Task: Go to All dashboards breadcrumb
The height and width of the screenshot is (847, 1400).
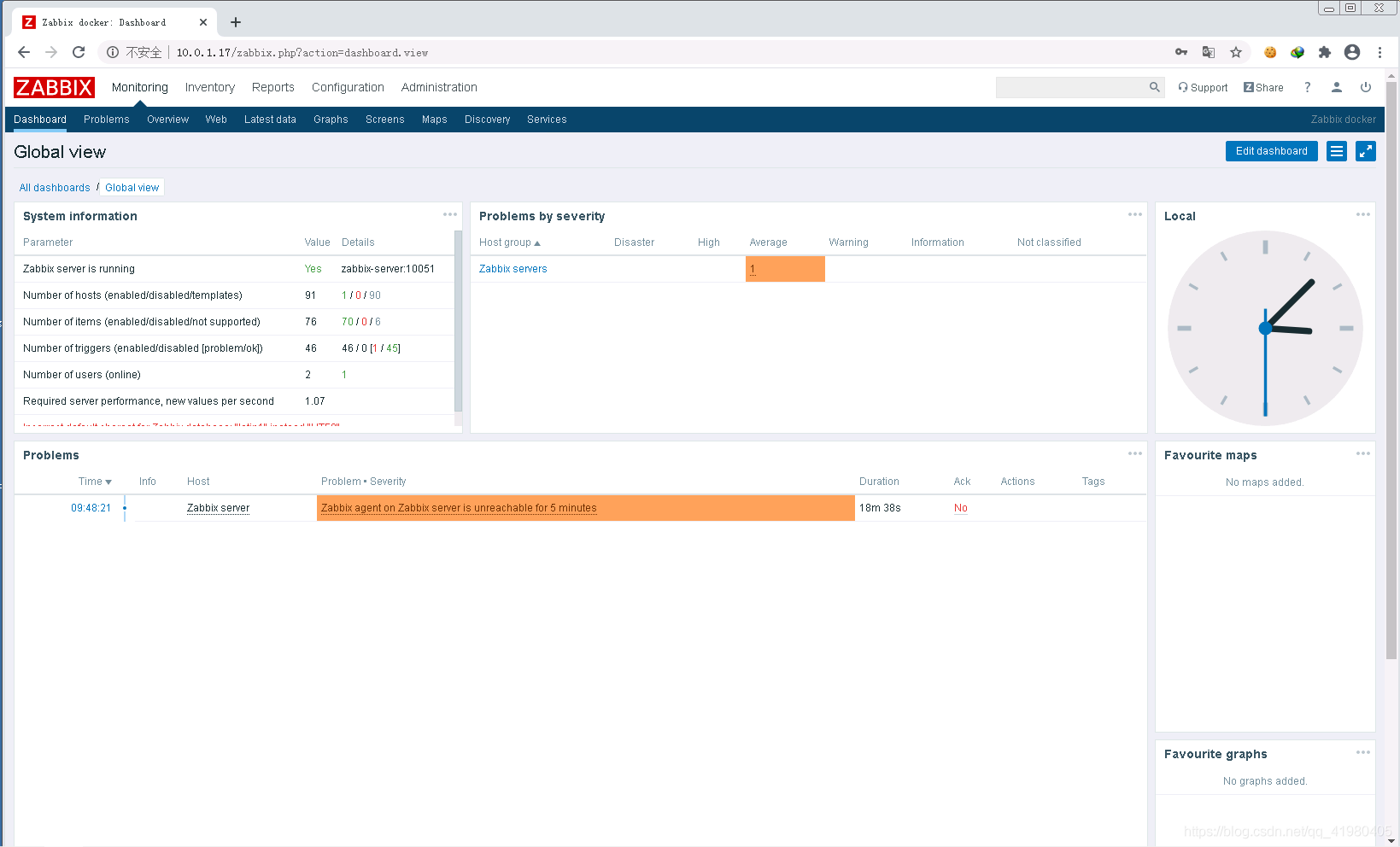Action: tap(55, 188)
